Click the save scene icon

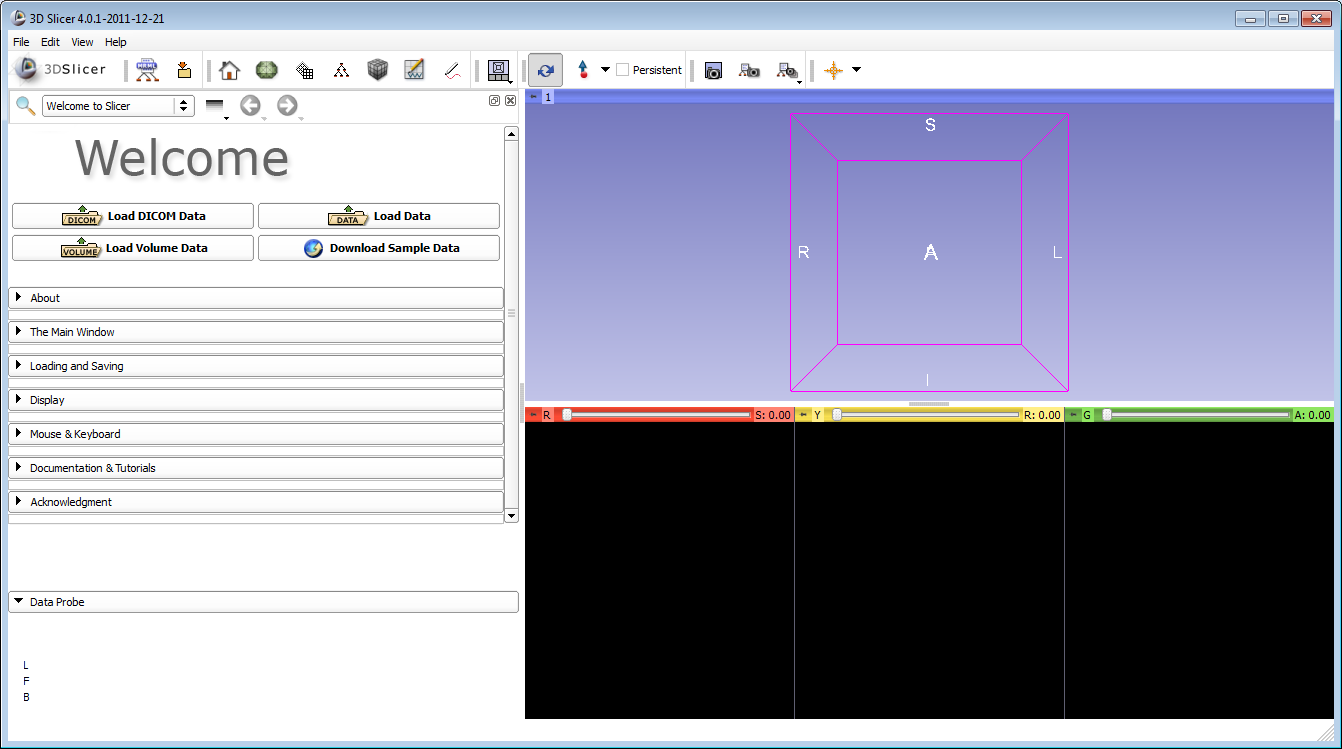point(183,70)
